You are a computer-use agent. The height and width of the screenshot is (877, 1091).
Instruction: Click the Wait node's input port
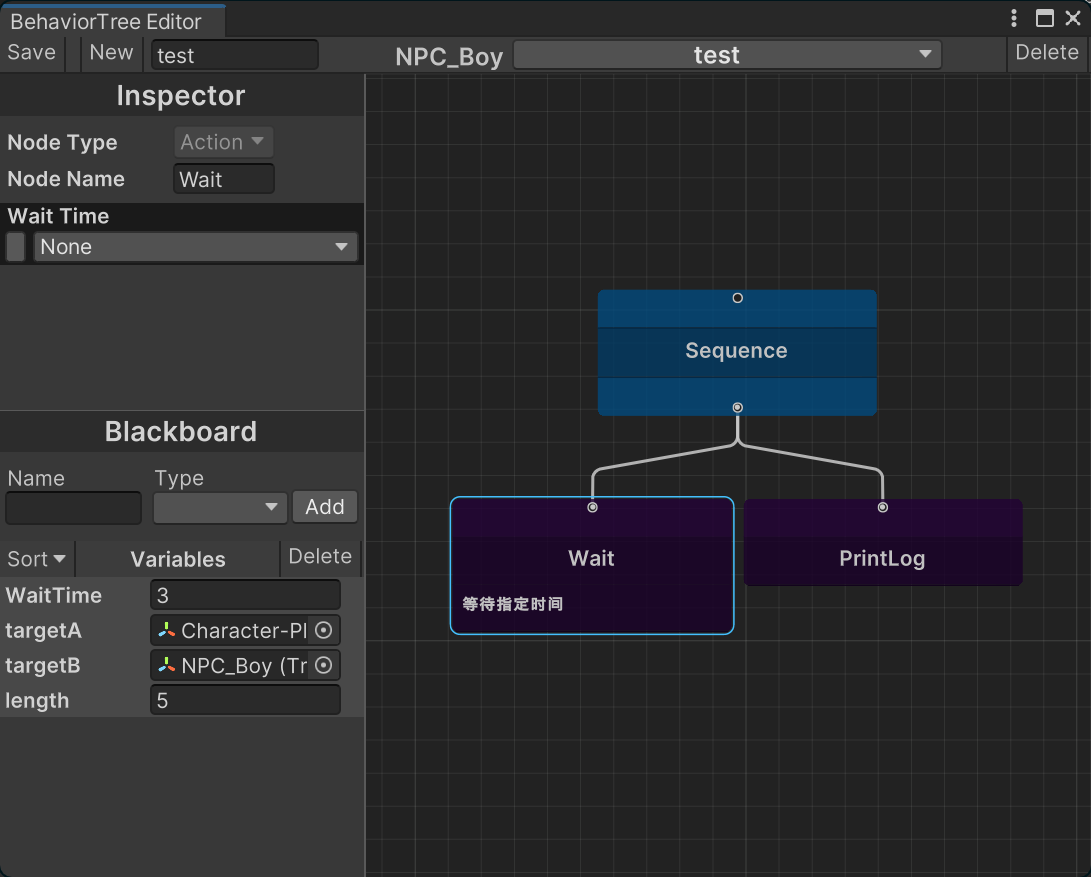[x=592, y=508]
